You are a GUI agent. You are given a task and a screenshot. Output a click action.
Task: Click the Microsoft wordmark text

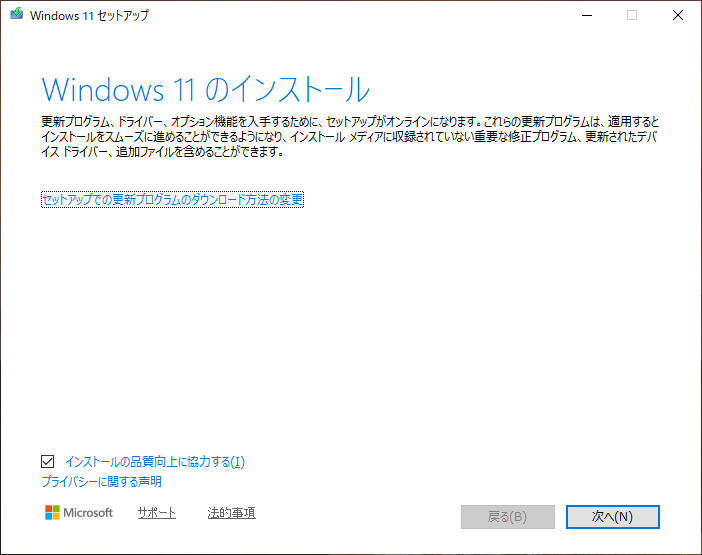(x=88, y=513)
